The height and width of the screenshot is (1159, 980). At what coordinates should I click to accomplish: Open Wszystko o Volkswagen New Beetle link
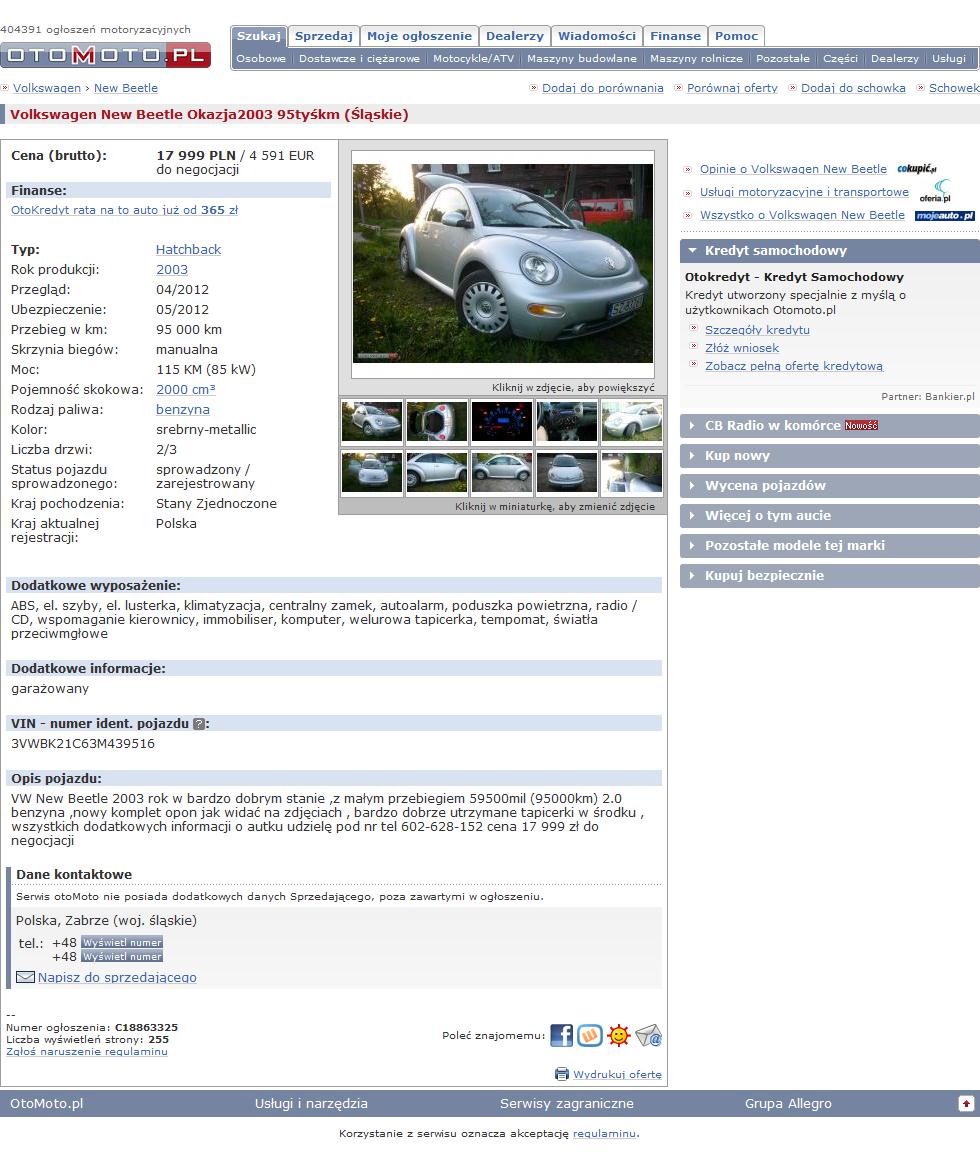tap(802, 215)
